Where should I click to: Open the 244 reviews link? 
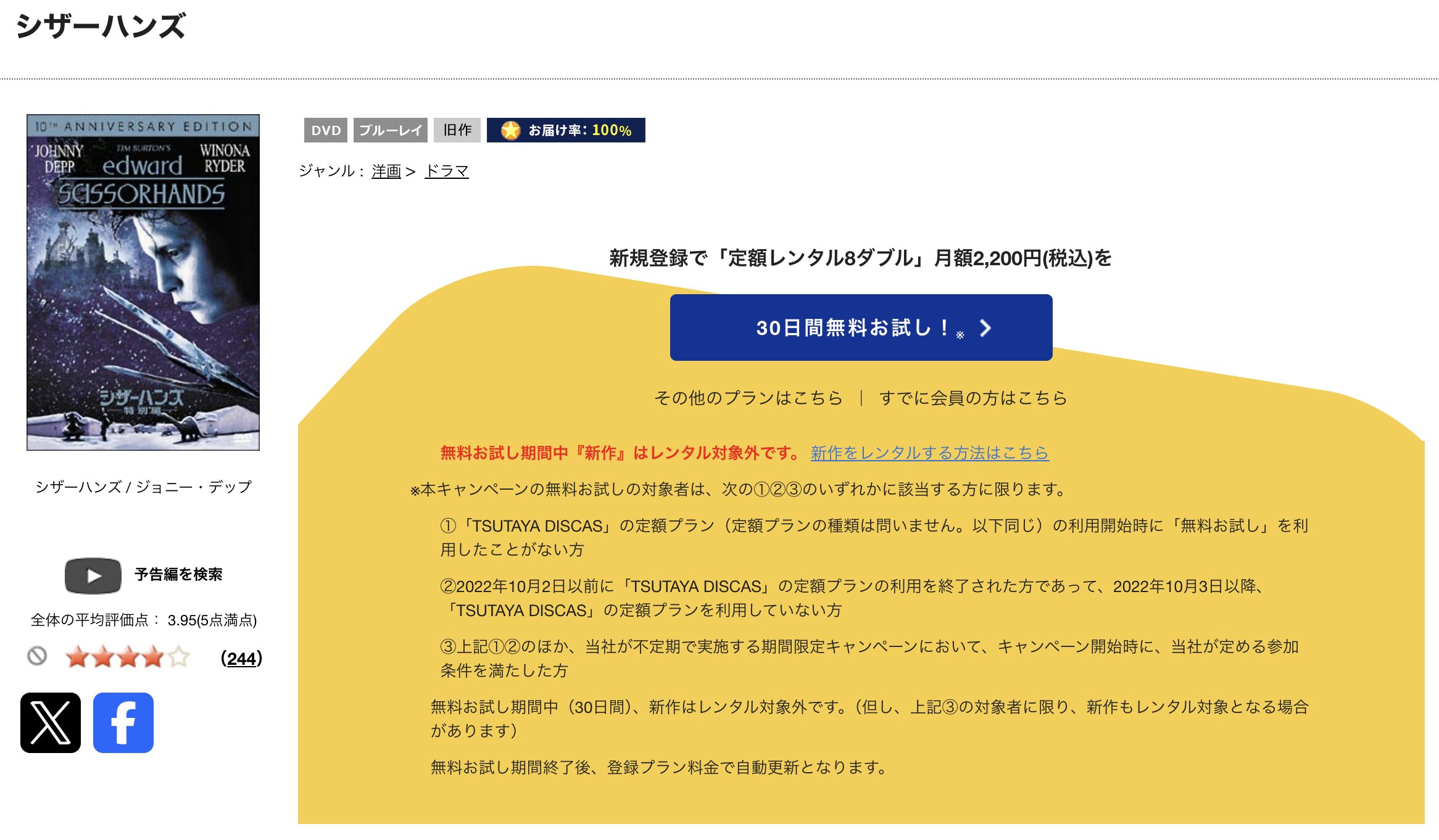pos(241,659)
